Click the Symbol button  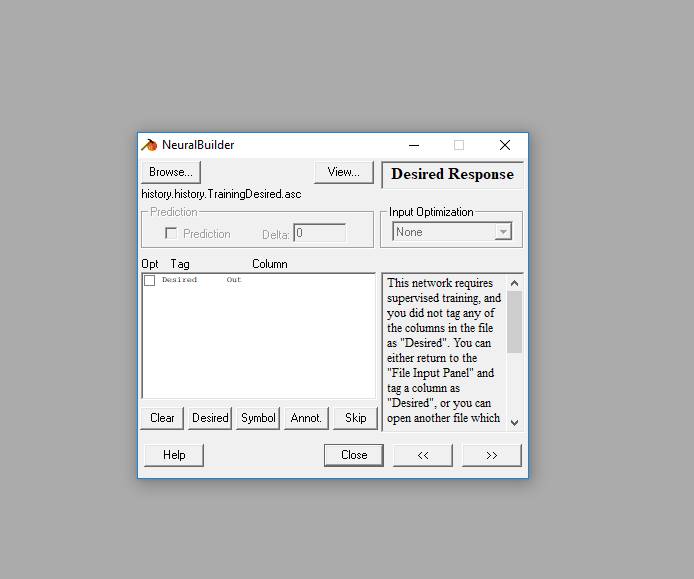click(258, 418)
